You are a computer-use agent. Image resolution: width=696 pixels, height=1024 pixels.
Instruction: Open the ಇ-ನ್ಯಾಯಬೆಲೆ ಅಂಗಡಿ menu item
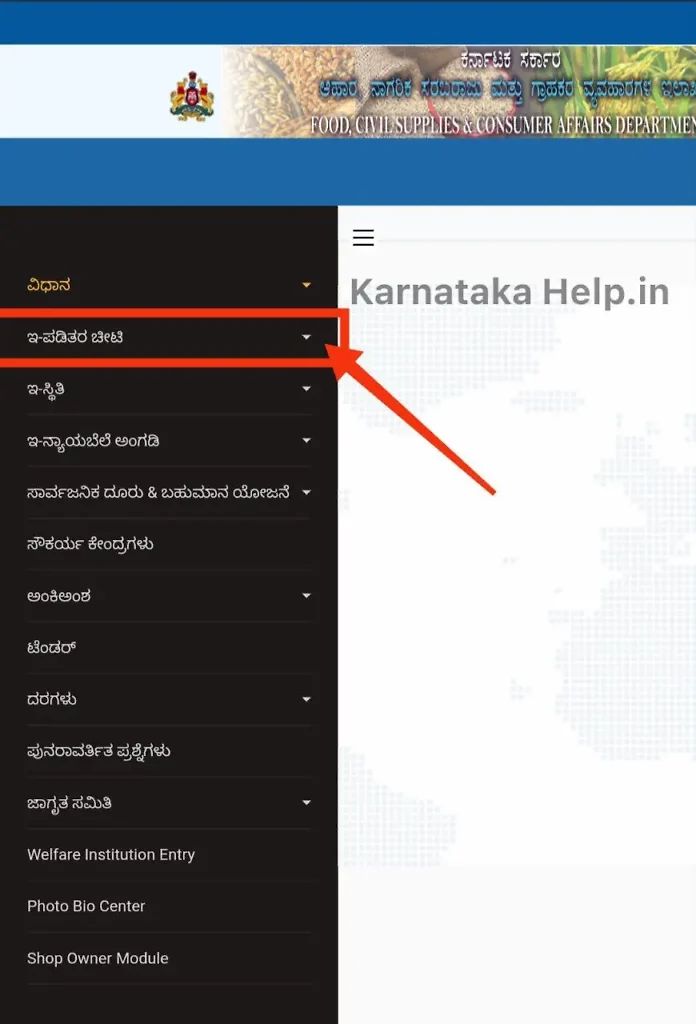tap(93, 441)
